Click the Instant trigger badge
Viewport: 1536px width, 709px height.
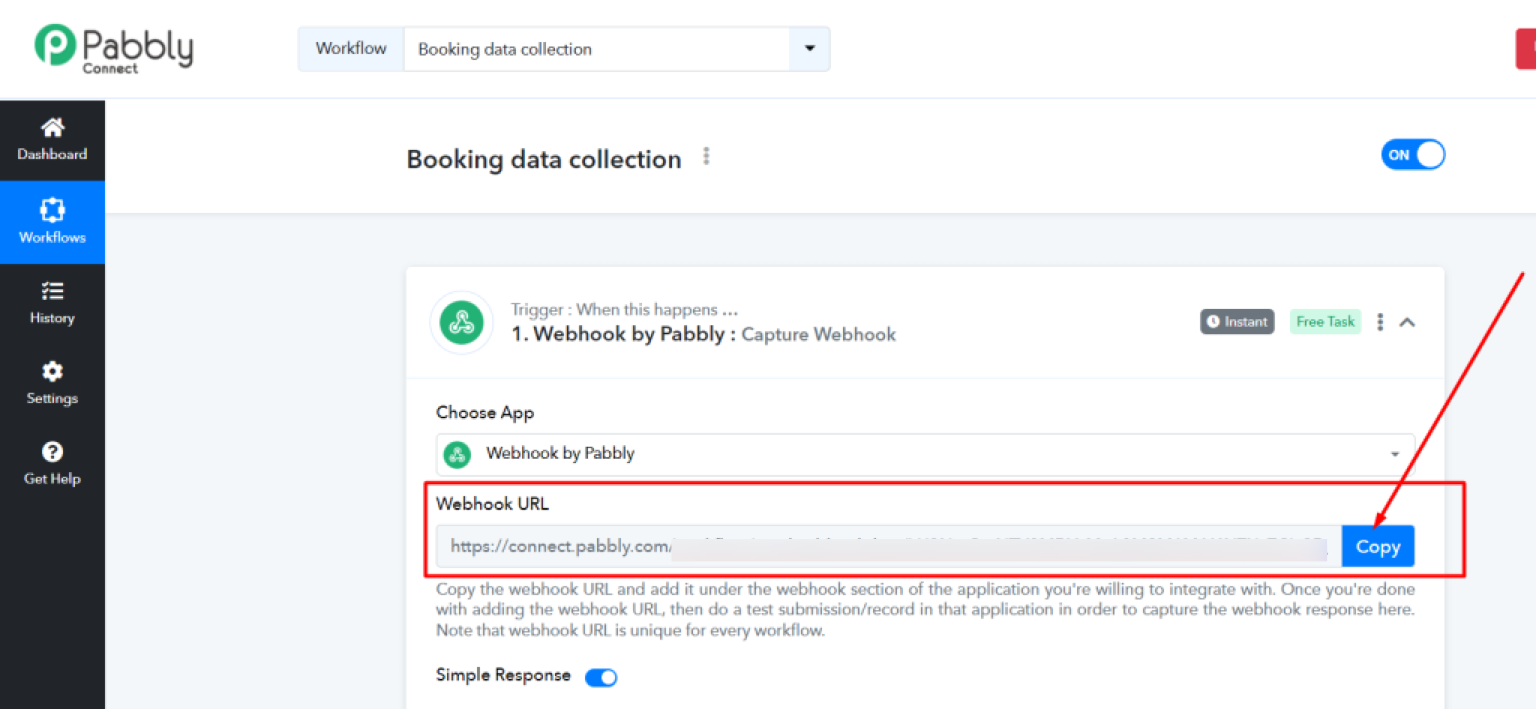pyautogui.click(x=1237, y=321)
